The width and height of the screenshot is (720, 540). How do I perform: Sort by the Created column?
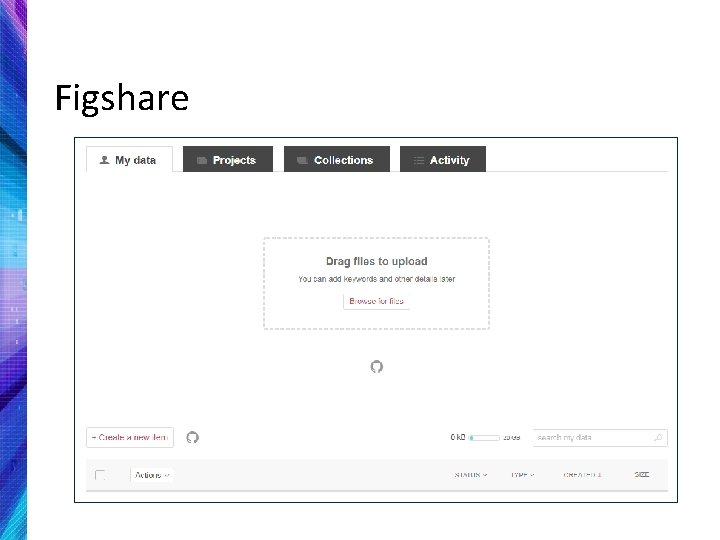pos(582,475)
